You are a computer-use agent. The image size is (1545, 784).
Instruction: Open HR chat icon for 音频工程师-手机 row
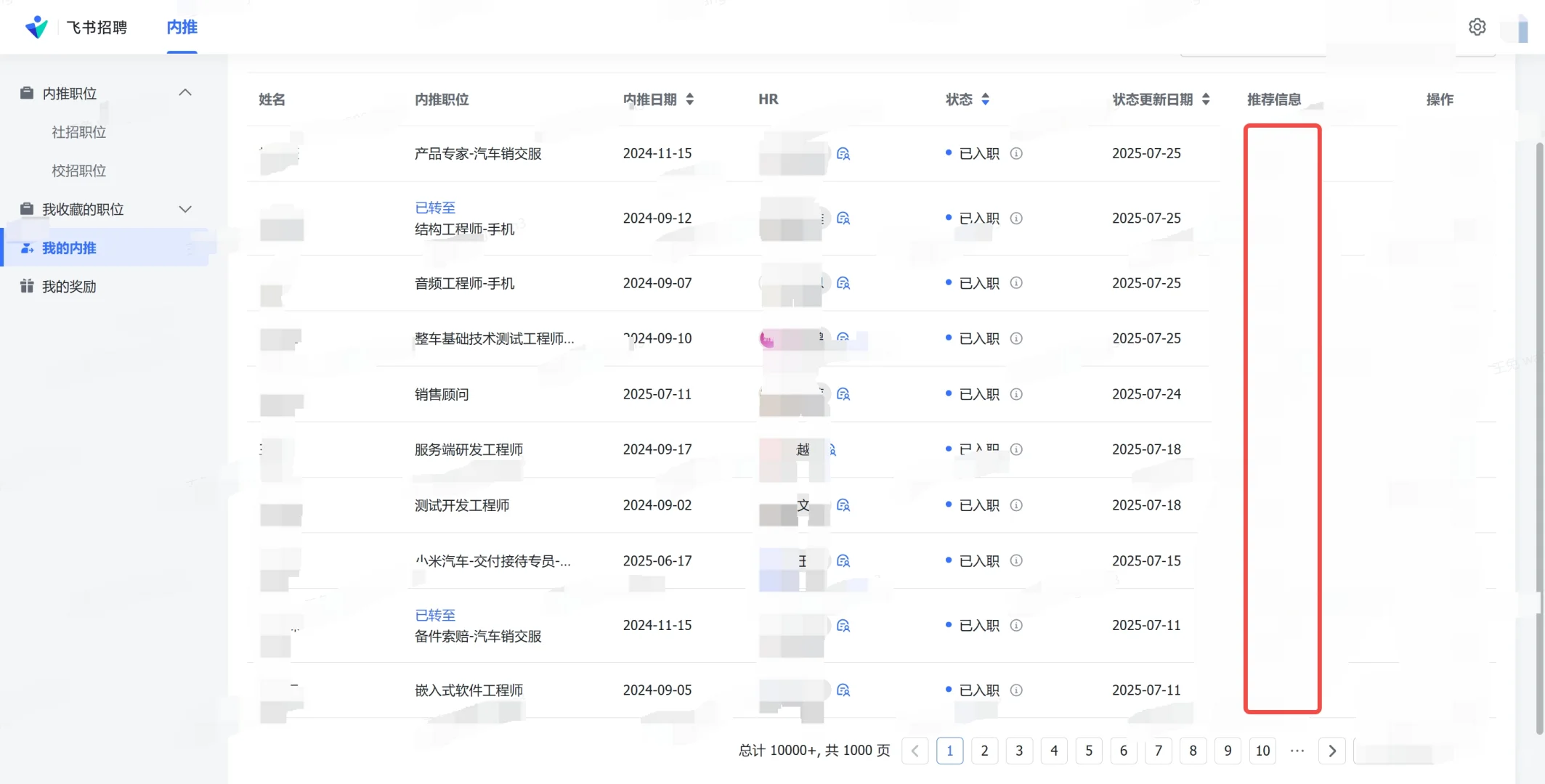(x=843, y=283)
